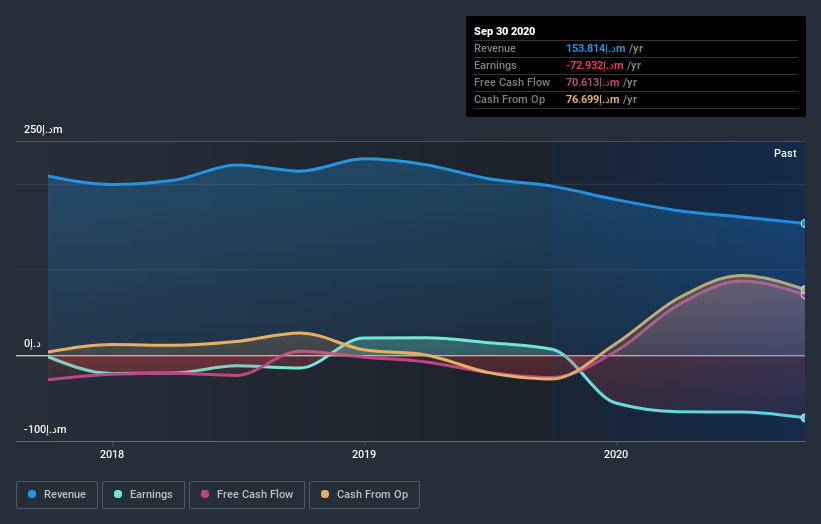Toggle the Free Cash Flow legend button
This screenshot has width=821, height=524.
247,495
